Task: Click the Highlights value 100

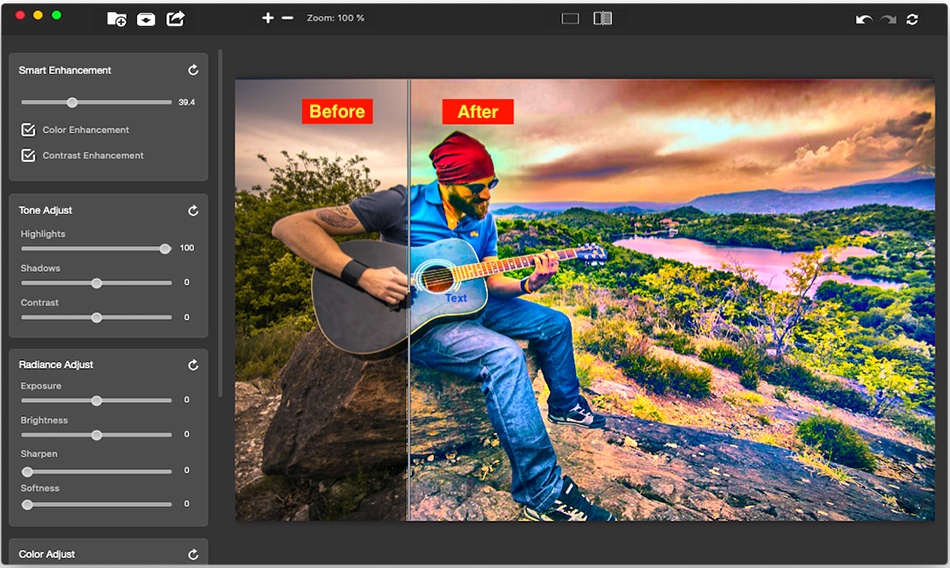Action: point(187,248)
